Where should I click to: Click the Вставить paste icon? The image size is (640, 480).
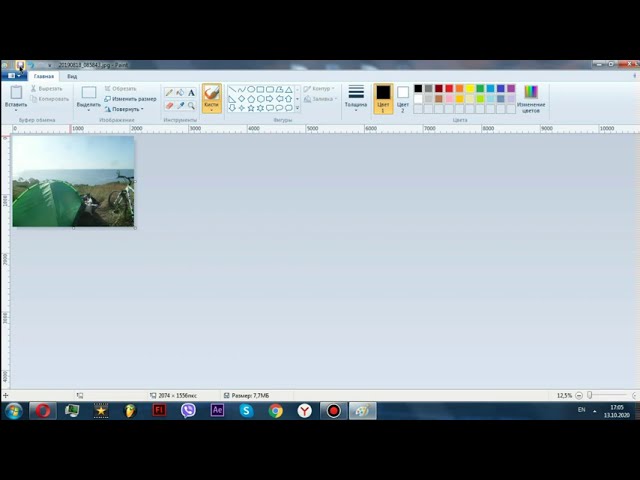tap(16, 96)
